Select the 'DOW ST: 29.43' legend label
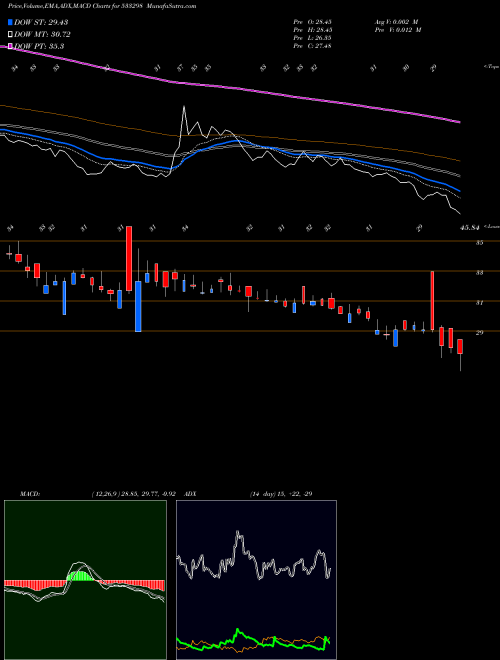 coord(41,22)
